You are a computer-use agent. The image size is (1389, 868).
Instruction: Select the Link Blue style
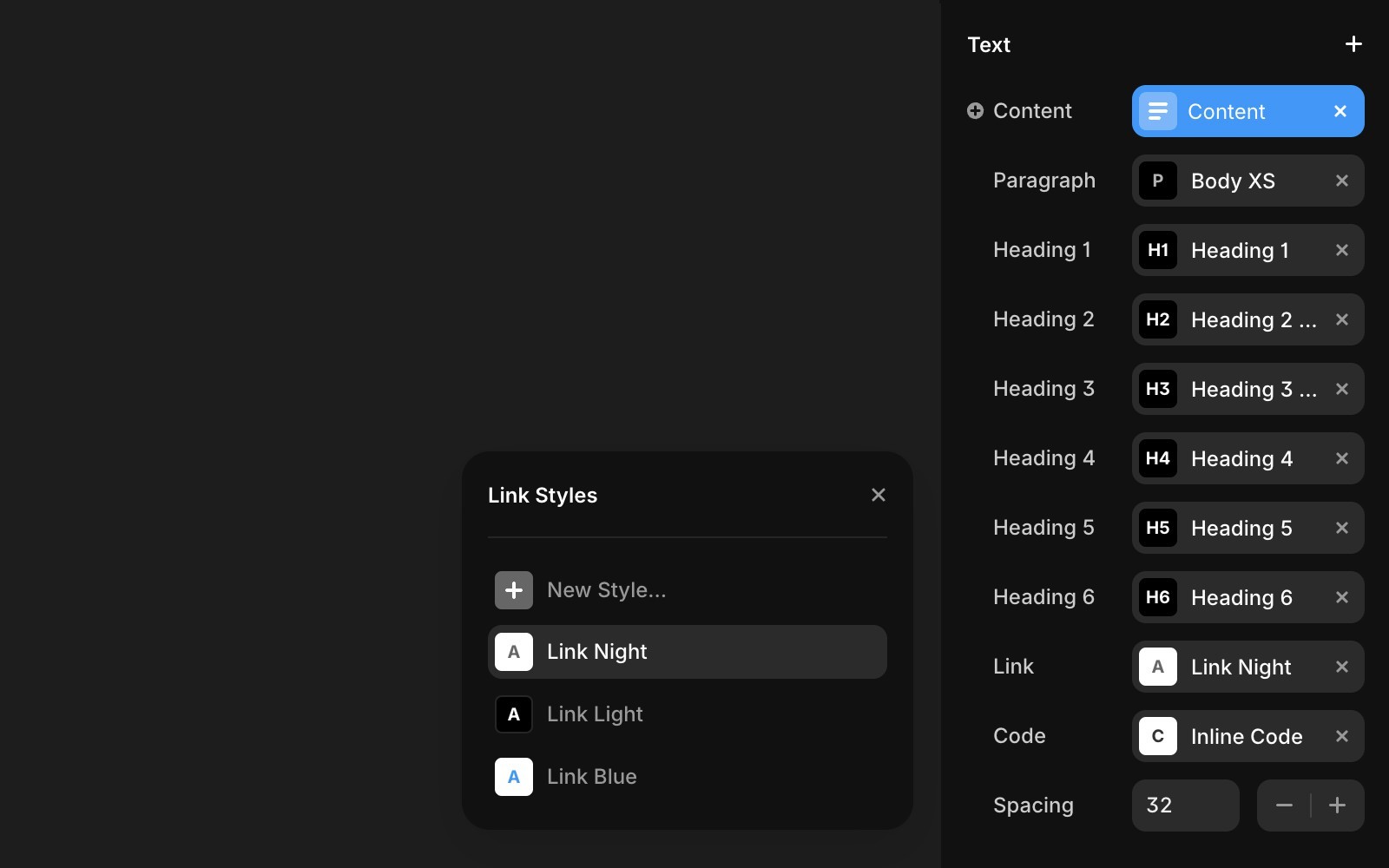(x=591, y=777)
